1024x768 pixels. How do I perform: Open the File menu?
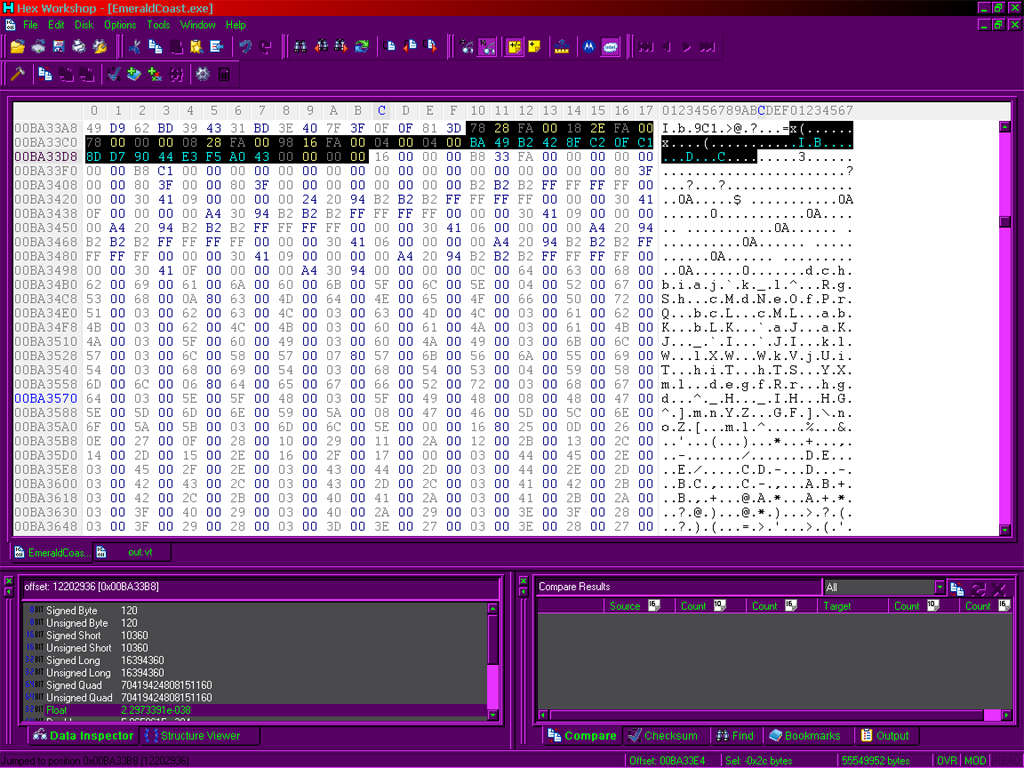click(31, 25)
